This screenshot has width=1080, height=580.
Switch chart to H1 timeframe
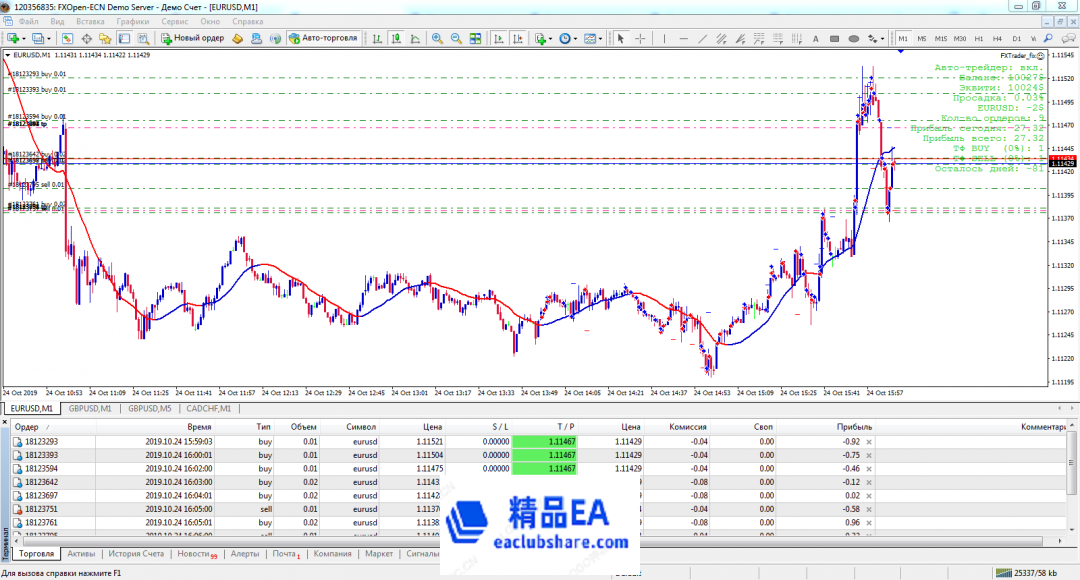coord(978,39)
